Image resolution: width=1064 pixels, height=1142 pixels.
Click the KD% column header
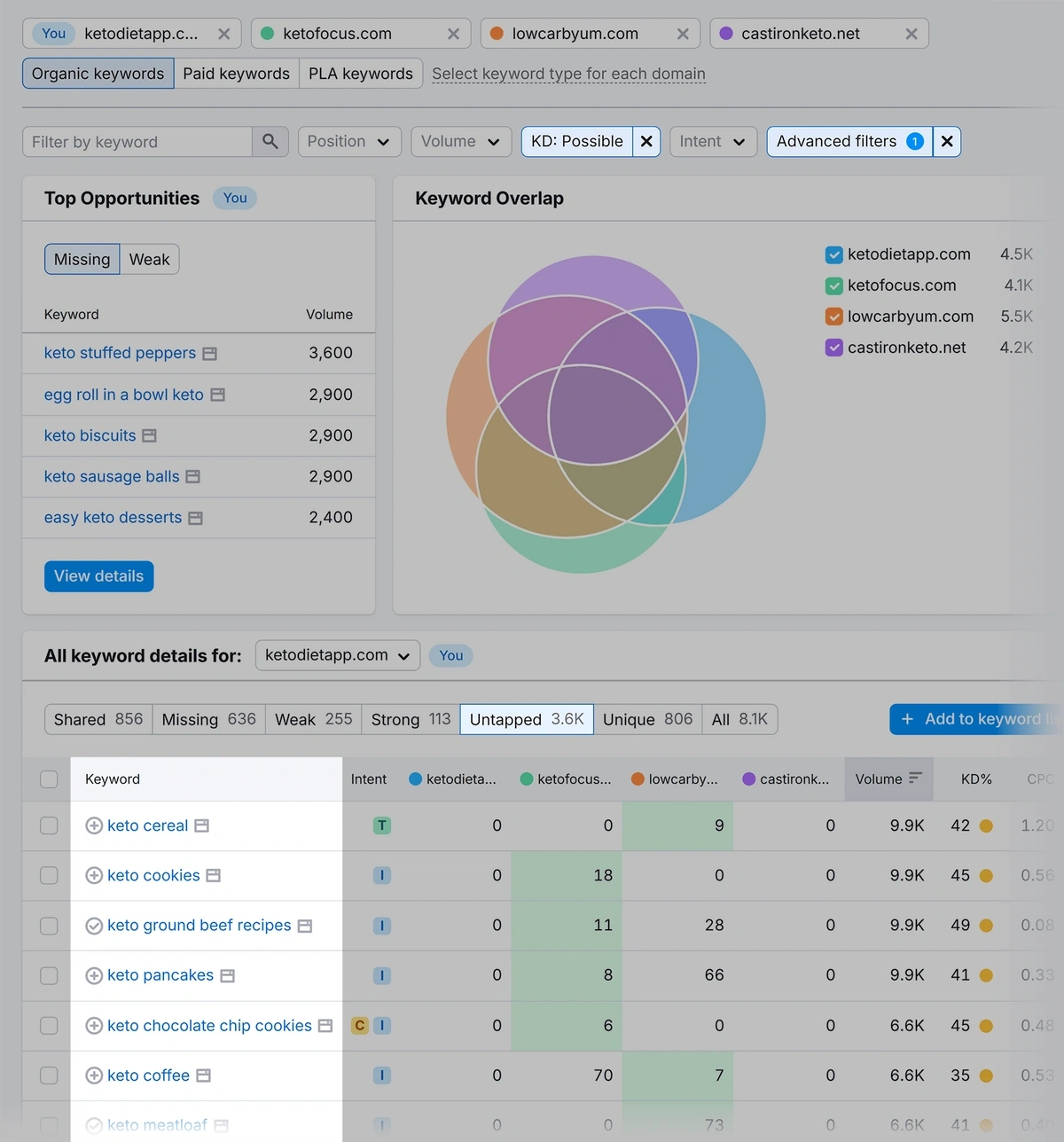[x=976, y=779]
